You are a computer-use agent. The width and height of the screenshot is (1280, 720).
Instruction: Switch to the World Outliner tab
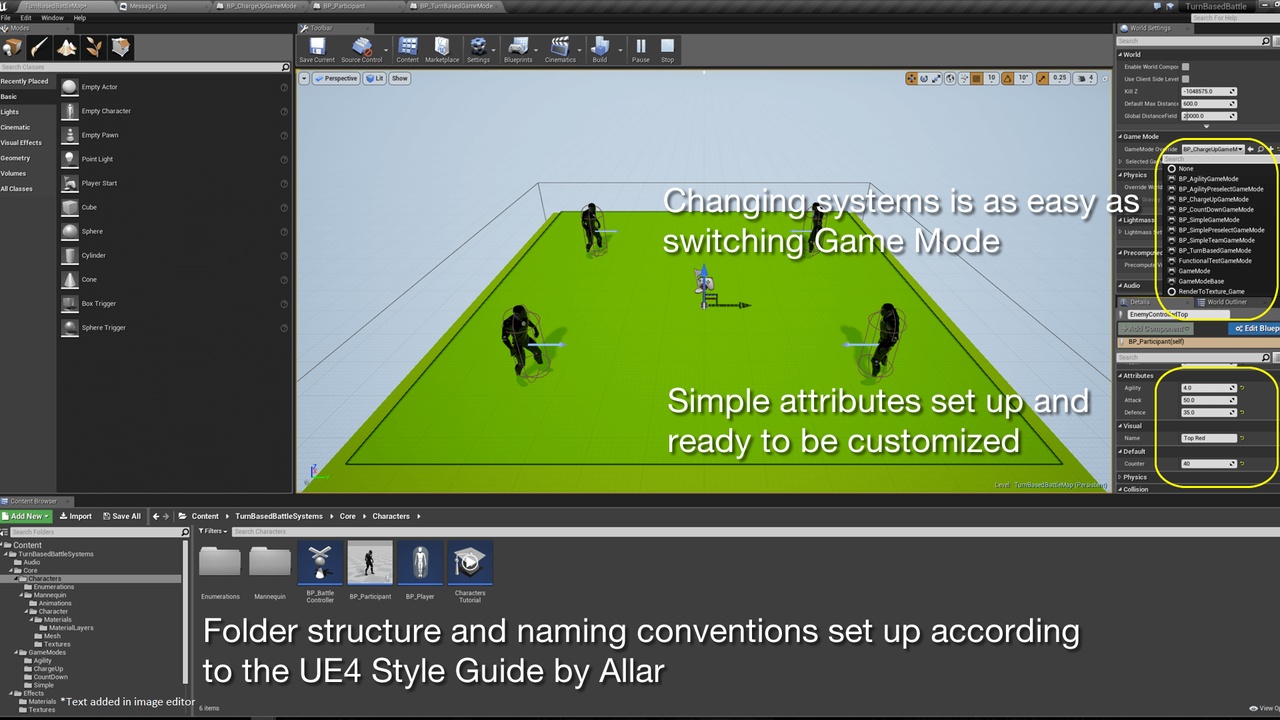(1226, 302)
